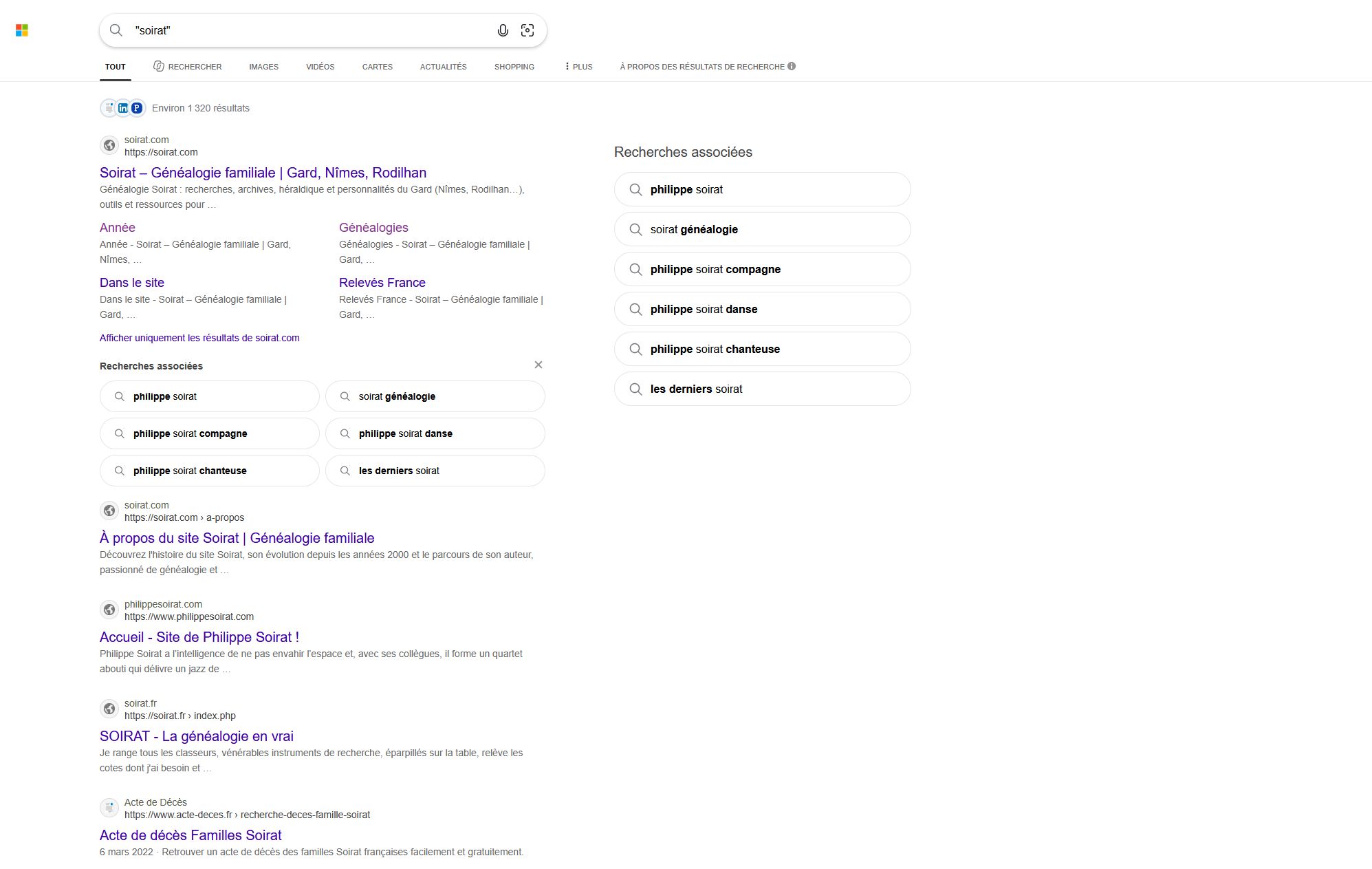Switch to the Vidéos tab

pos(320,67)
